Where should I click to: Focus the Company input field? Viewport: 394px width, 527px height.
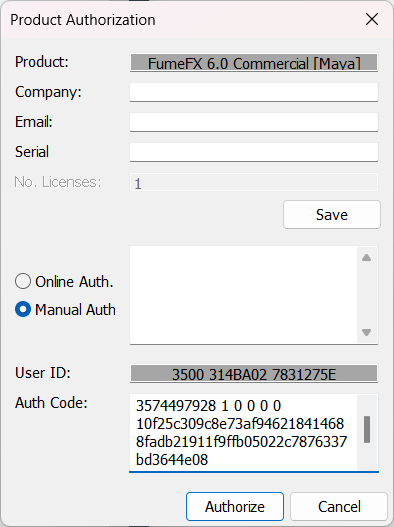(254, 92)
